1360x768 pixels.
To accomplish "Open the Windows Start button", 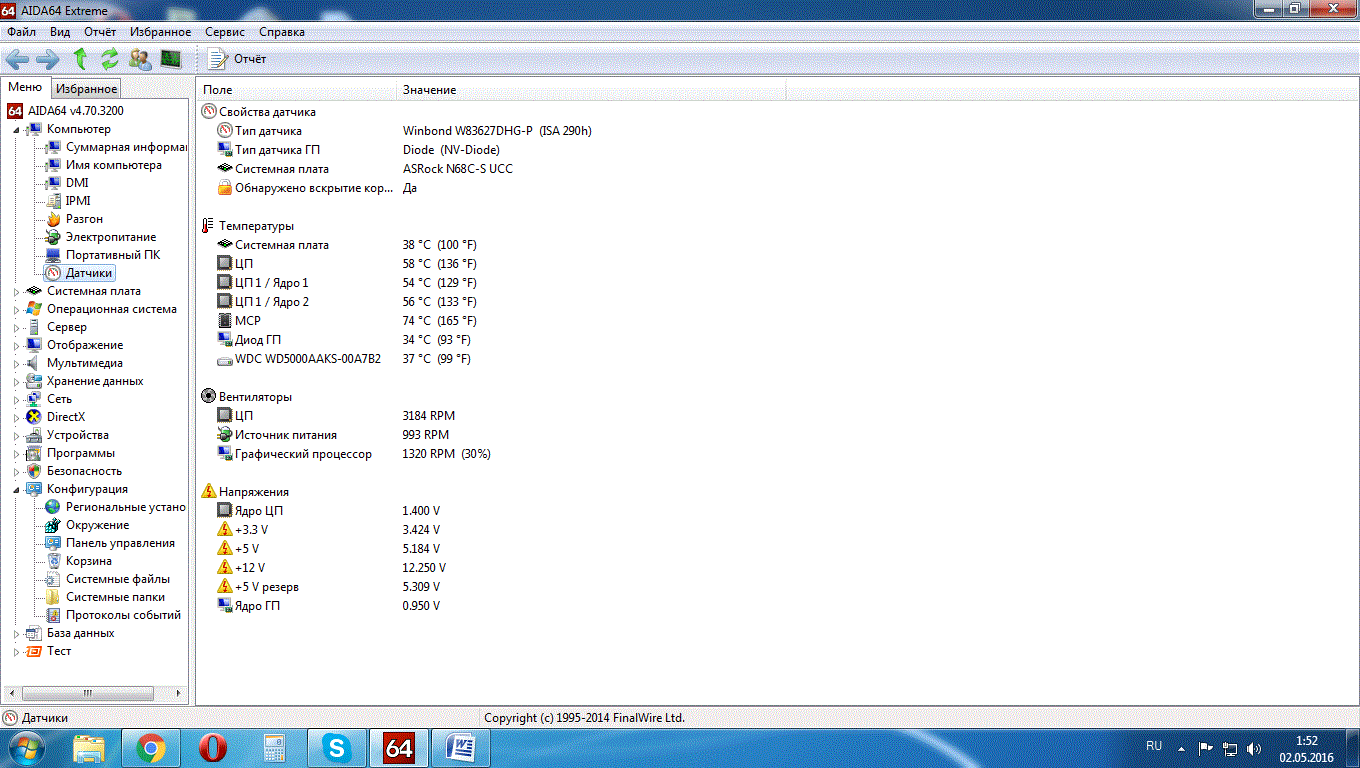I will 27,747.
